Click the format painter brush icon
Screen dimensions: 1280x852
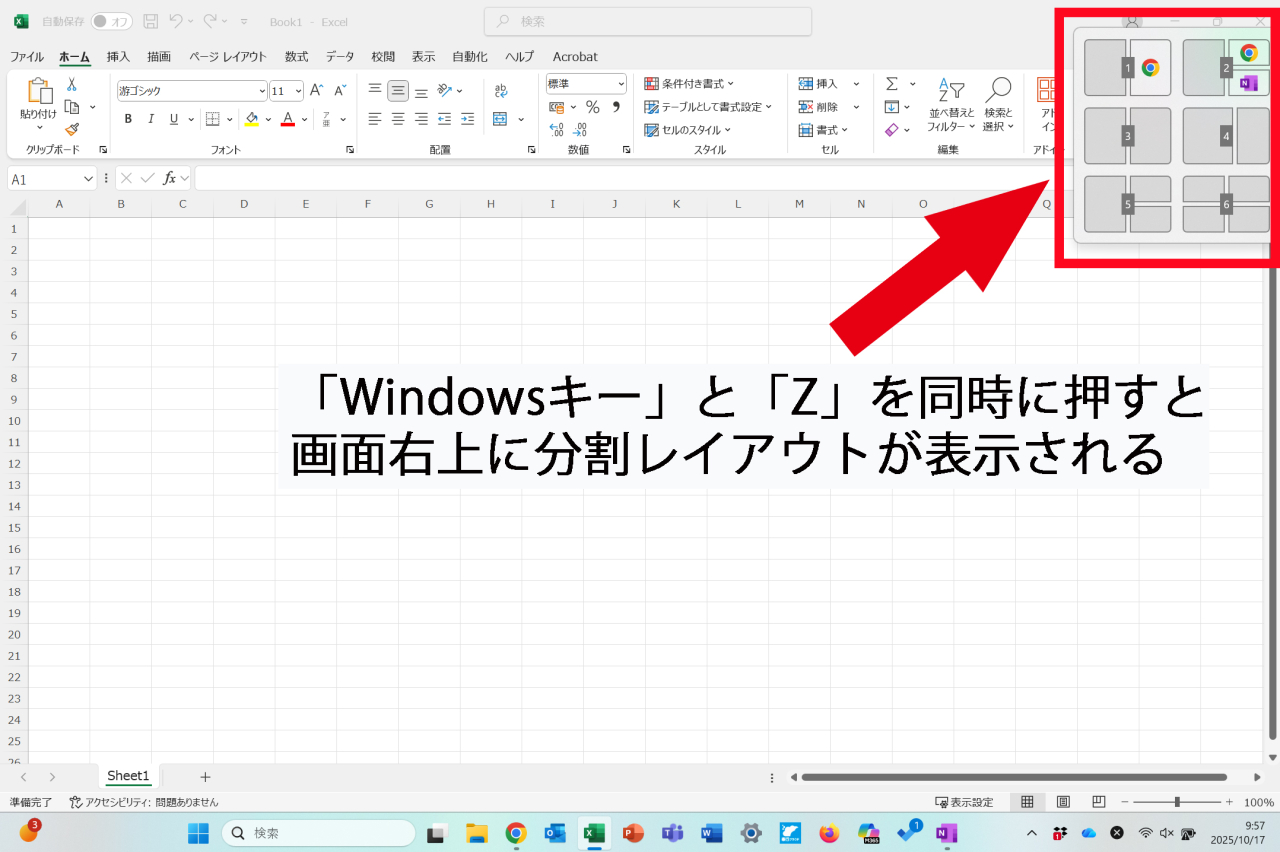(x=72, y=129)
